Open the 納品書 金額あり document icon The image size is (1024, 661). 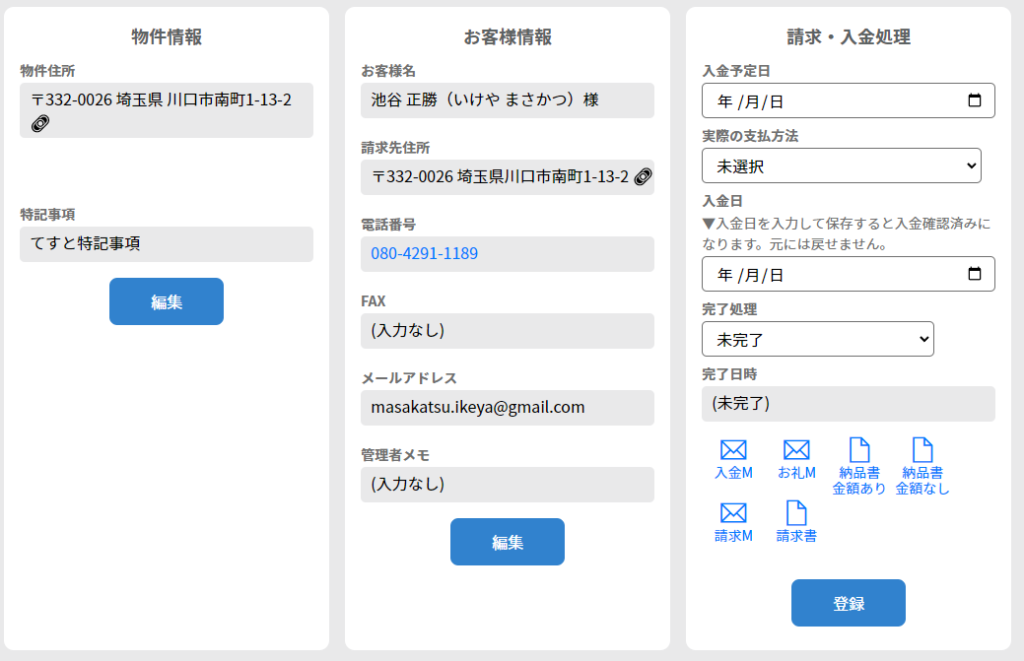[859, 451]
